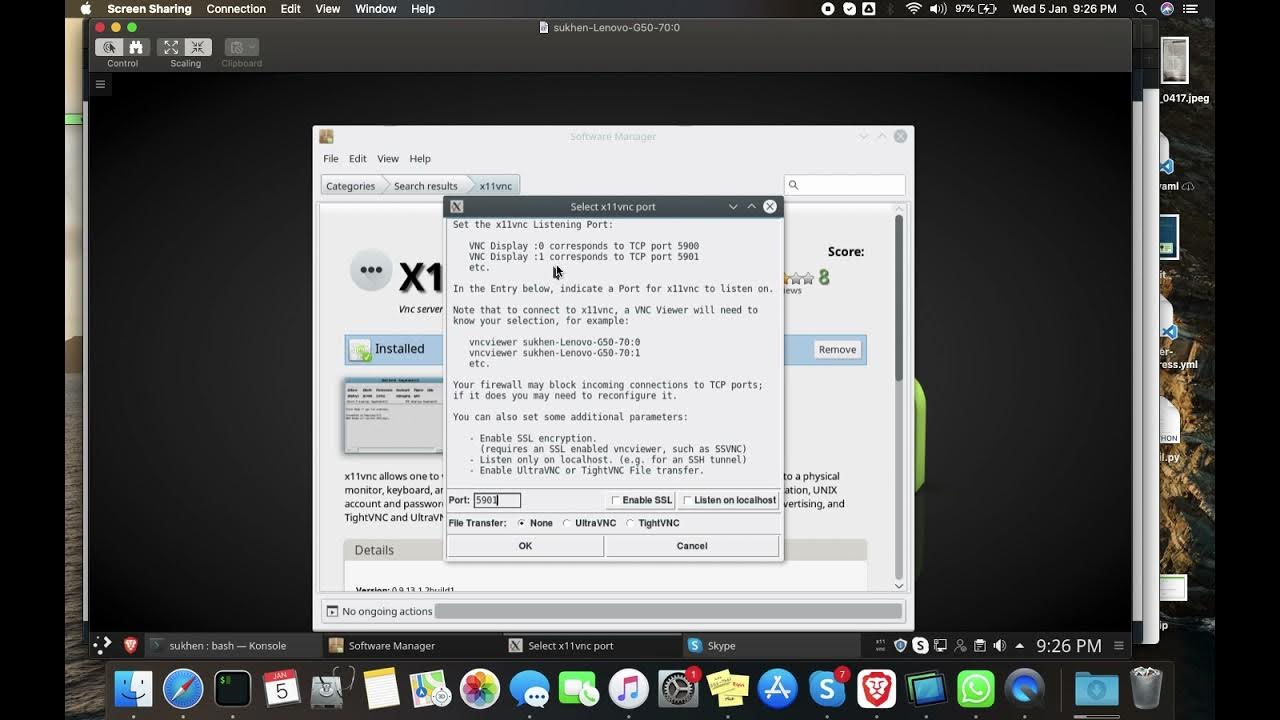Open hamburger menu on remote desktop
Screen dimensions: 1280x720
click(x=100, y=84)
